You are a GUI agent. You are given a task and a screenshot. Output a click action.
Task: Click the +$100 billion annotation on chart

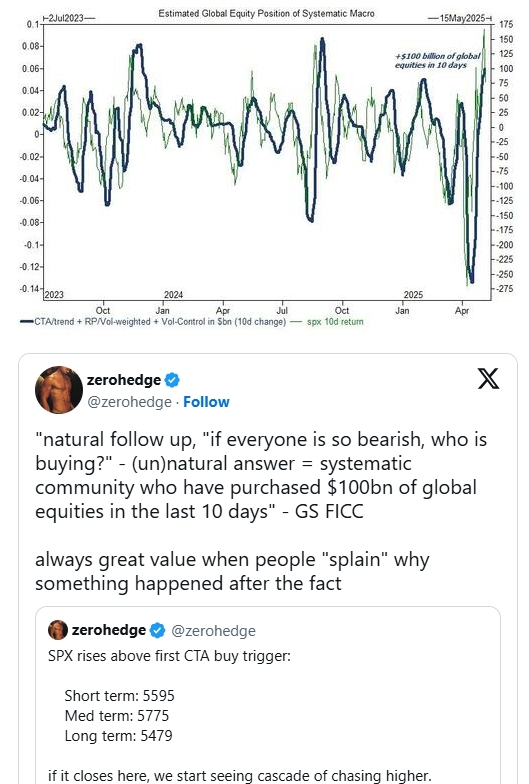point(437,60)
